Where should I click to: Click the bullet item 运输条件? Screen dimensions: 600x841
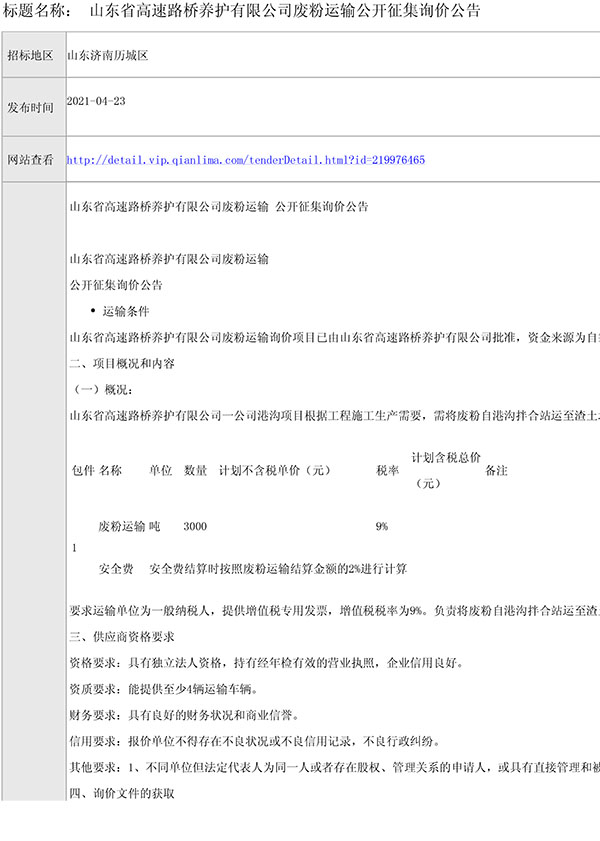click(126, 311)
